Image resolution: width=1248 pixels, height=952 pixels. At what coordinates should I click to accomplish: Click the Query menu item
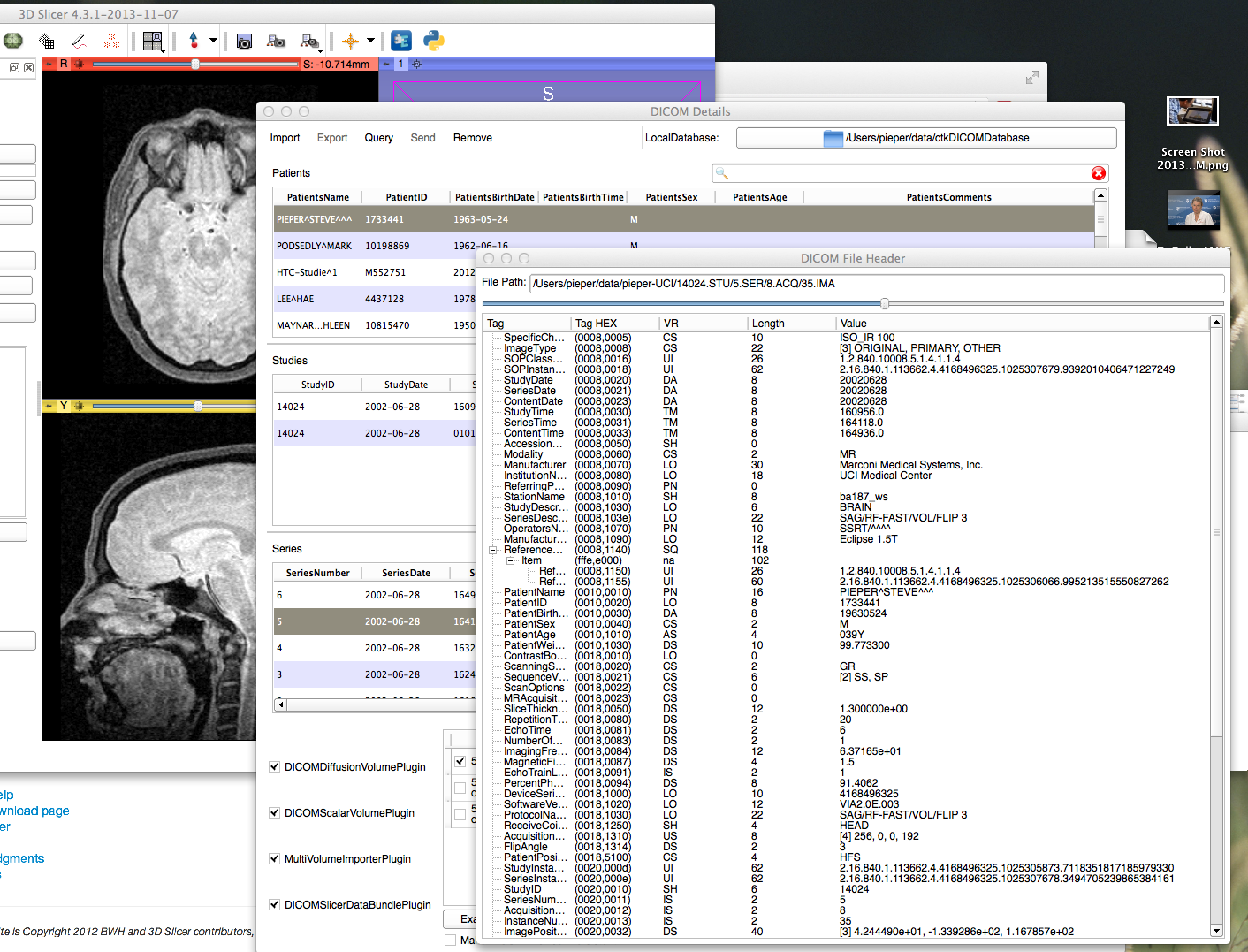(x=378, y=138)
